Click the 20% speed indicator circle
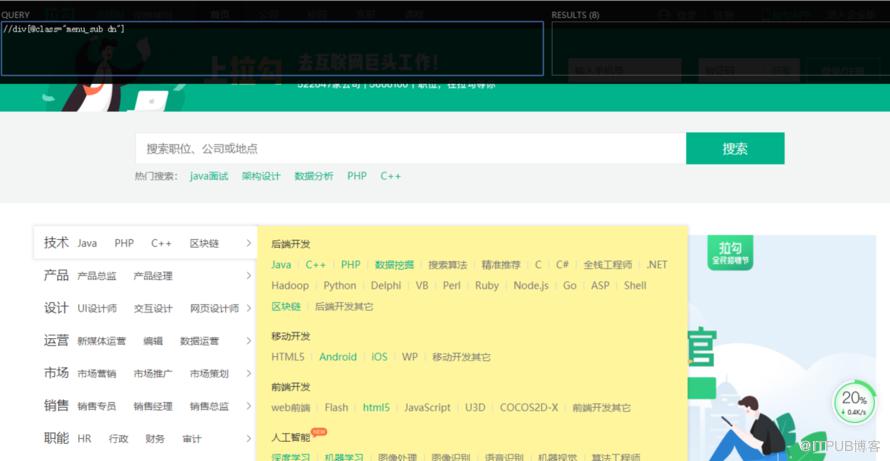The image size is (890, 461). 853,401
